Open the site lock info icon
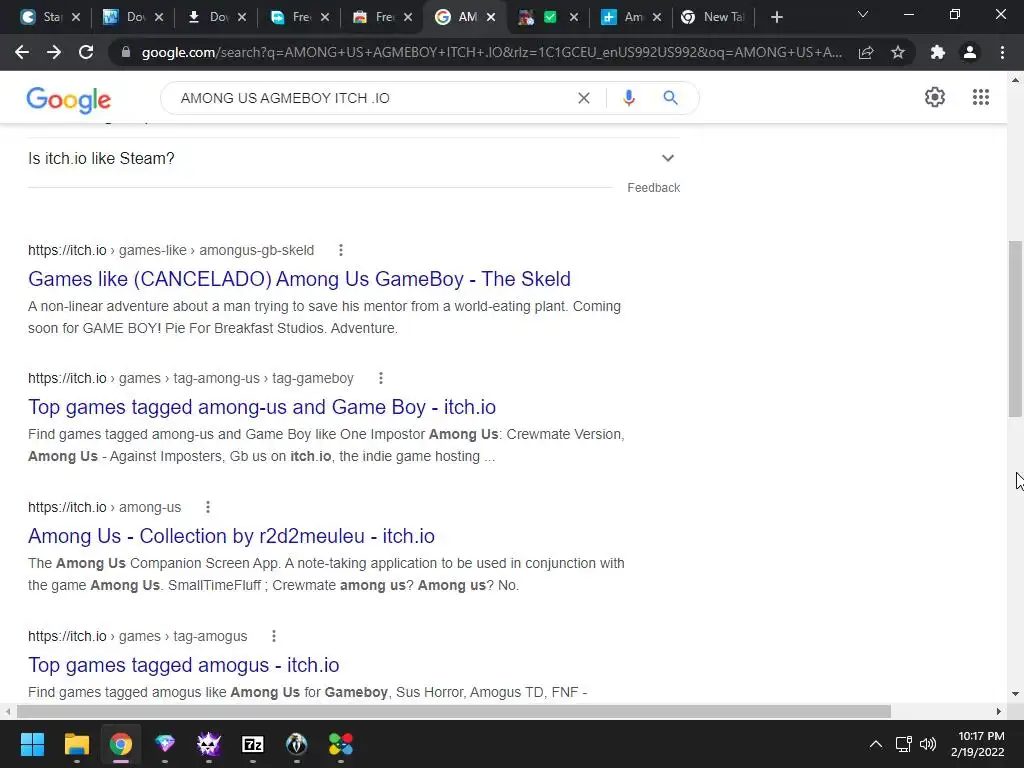Screen dimensions: 1024x768 click(126, 52)
